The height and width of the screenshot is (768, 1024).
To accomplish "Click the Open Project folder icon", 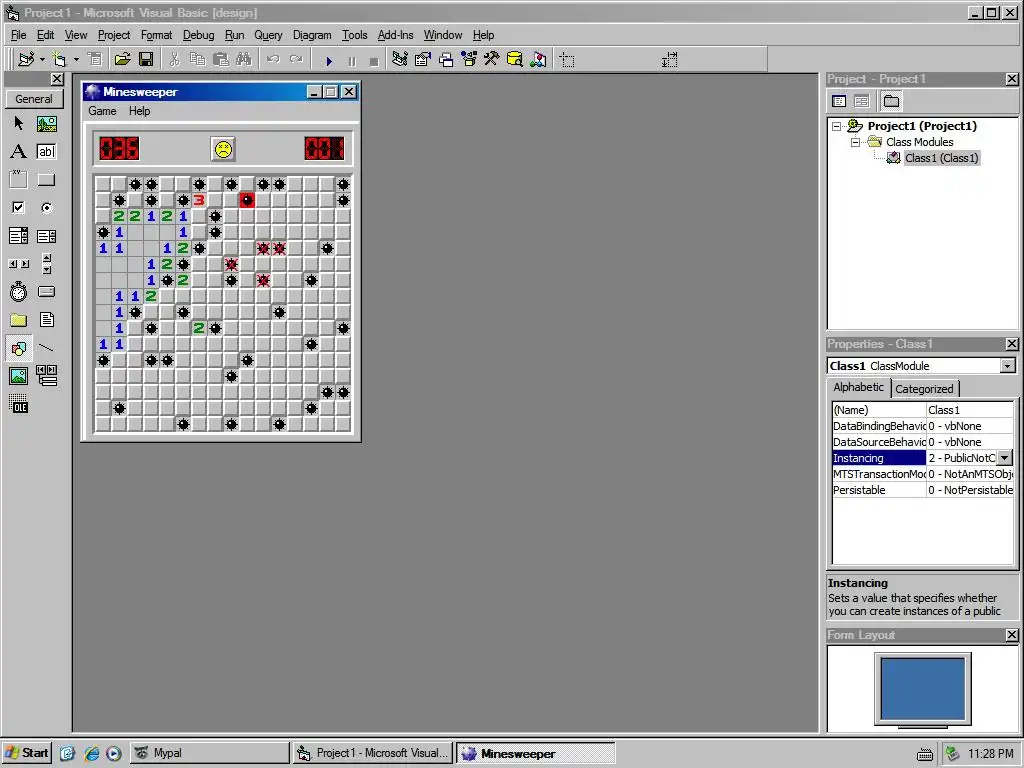I will 122,59.
